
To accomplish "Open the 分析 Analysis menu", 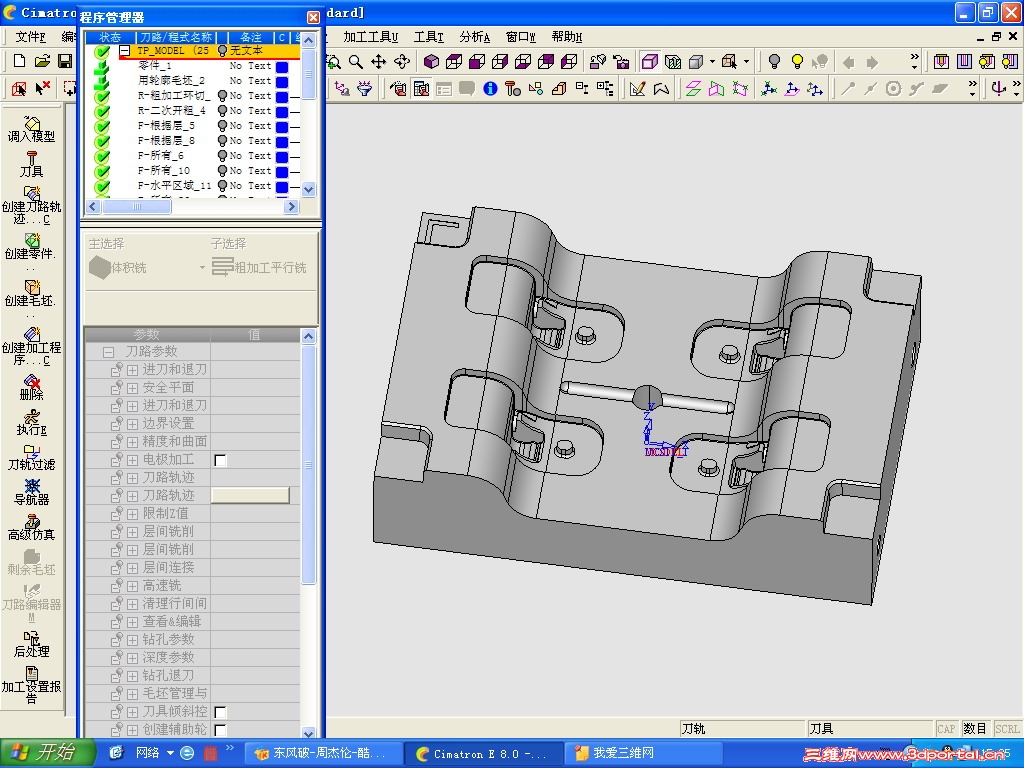I will click(474, 37).
